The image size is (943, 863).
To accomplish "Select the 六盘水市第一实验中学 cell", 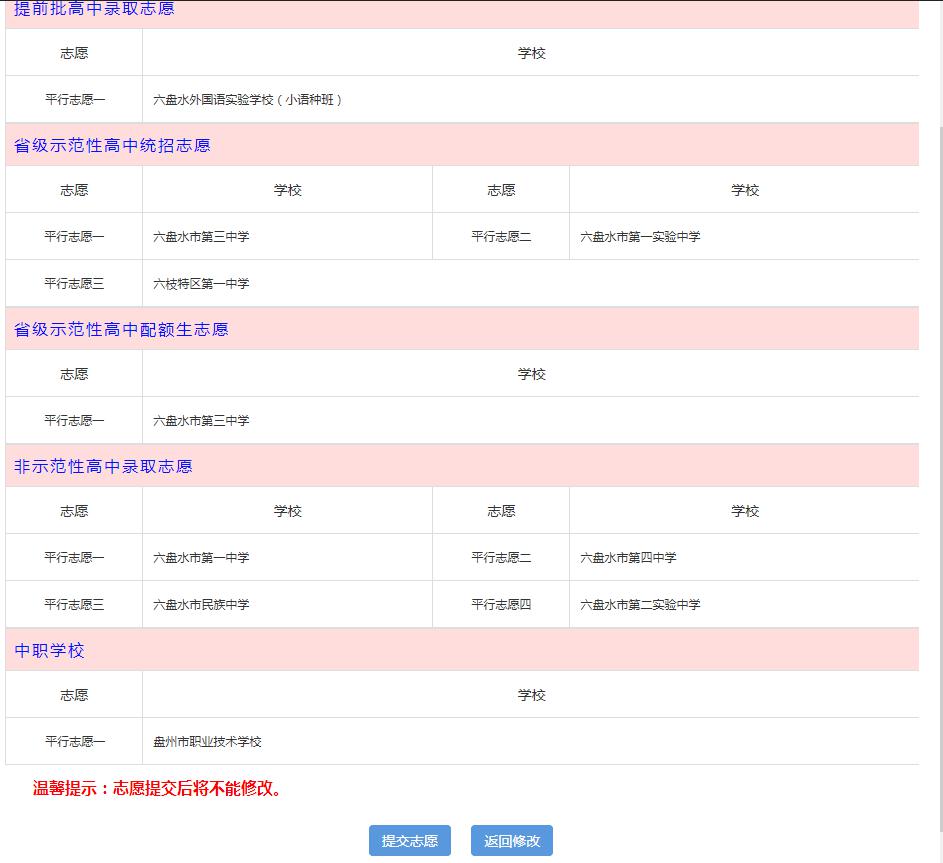I will click(641, 236).
